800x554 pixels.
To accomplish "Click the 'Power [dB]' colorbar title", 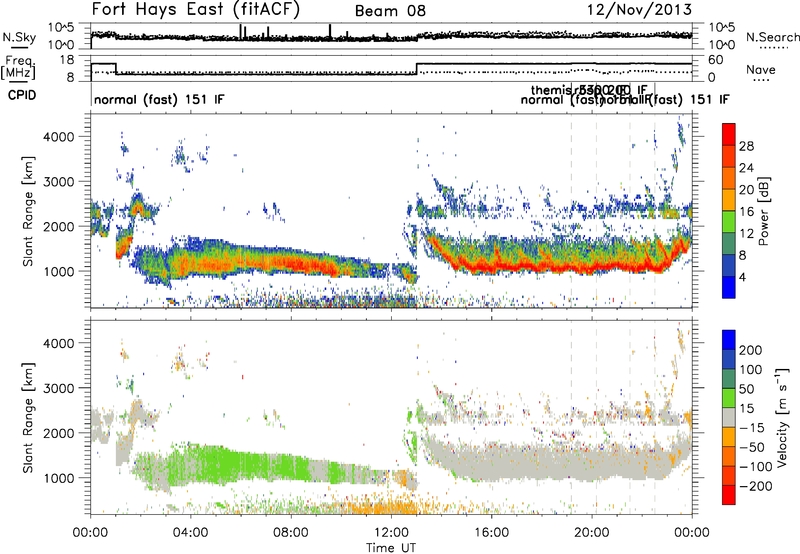I will [x=763, y=211].
